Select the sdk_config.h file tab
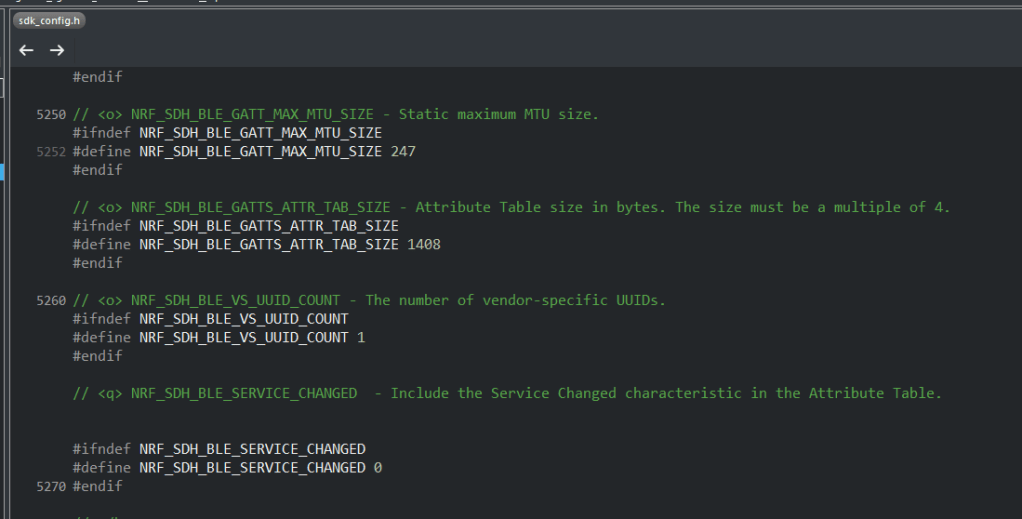Screen dimensions: 1022x519 (x=49, y=21)
